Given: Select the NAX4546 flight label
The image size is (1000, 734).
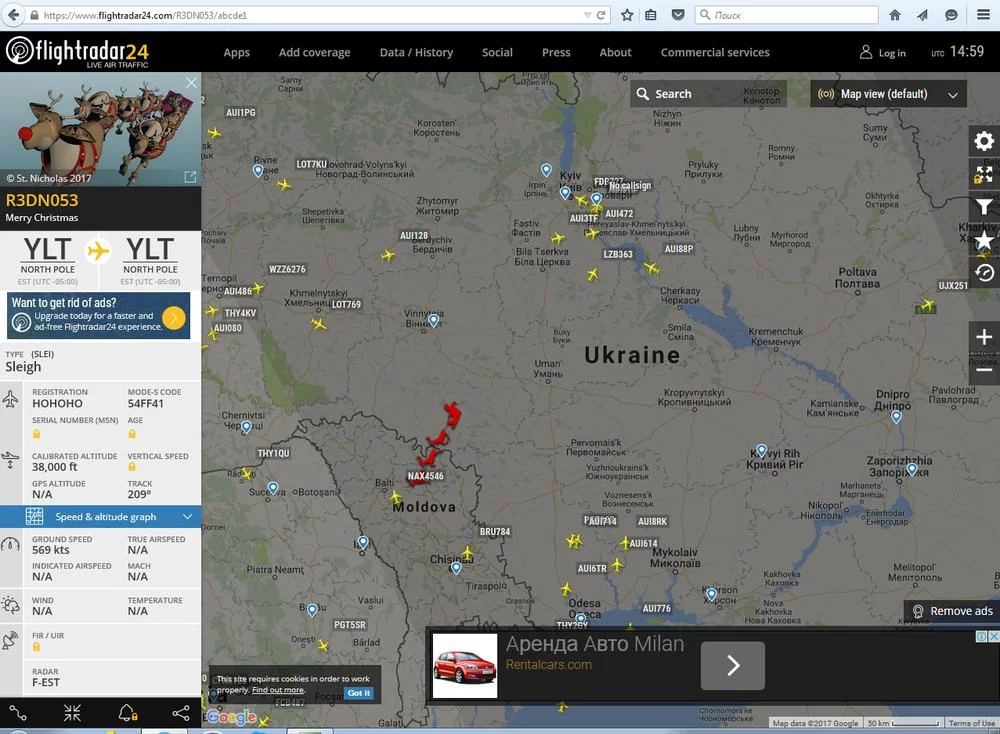Looking at the screenshot, I should coord(425,476).
